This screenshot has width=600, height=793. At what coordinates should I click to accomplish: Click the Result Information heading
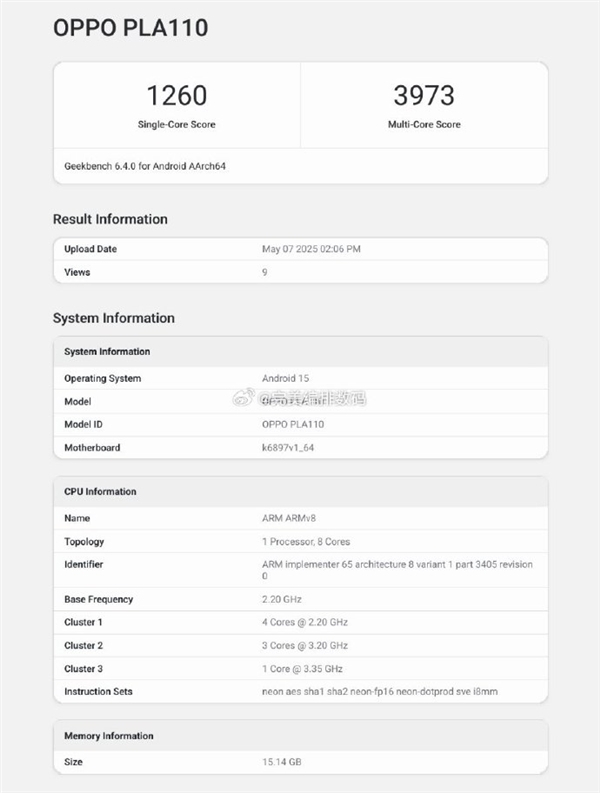coord(110,219)
